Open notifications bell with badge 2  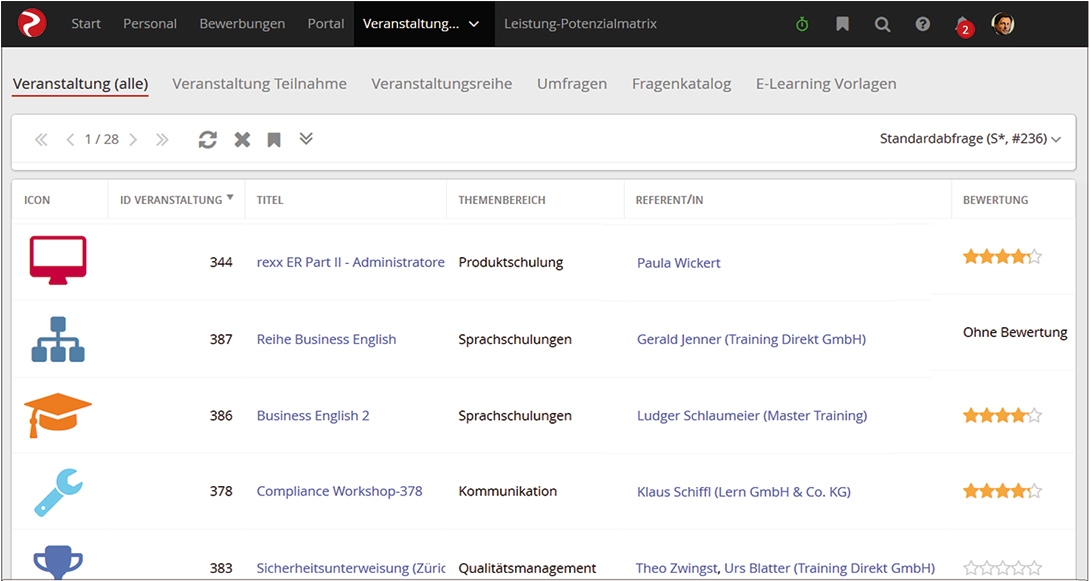point(963,25)
